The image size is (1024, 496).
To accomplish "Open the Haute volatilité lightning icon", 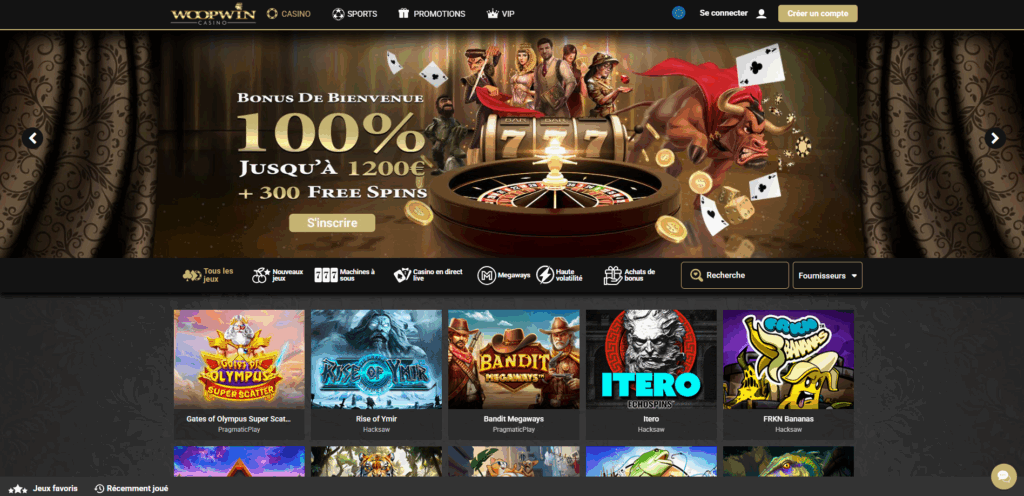I will [x=545, y=275].
